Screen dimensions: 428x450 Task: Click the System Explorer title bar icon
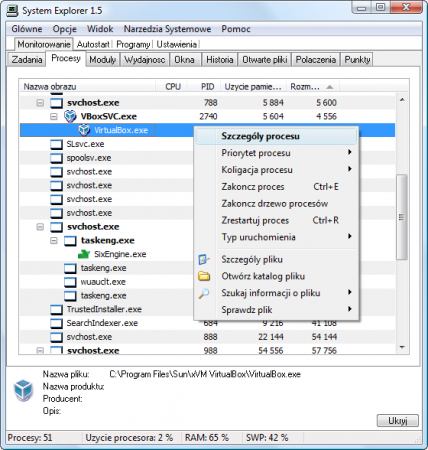coord(12,10)
